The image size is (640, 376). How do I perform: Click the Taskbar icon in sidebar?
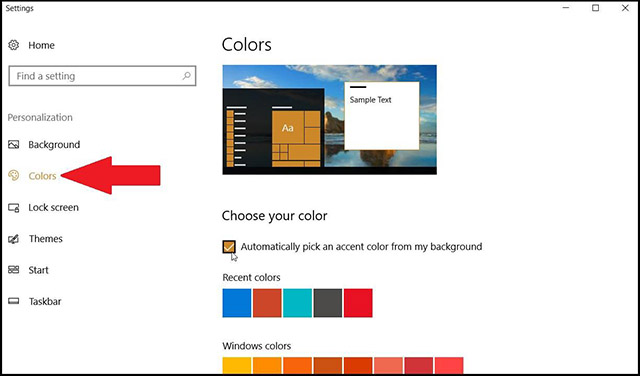coord(13,301)
